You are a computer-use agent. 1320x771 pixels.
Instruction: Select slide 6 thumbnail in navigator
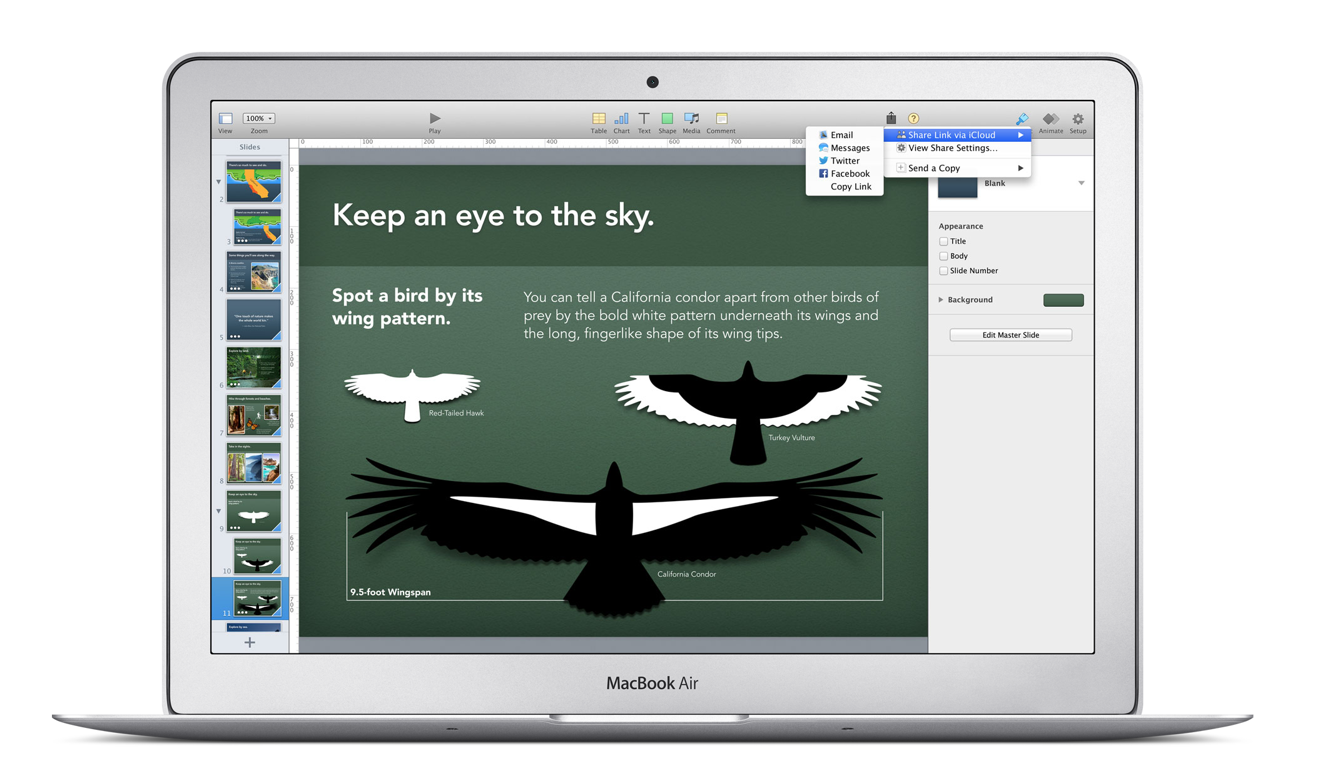coord(254,367)
